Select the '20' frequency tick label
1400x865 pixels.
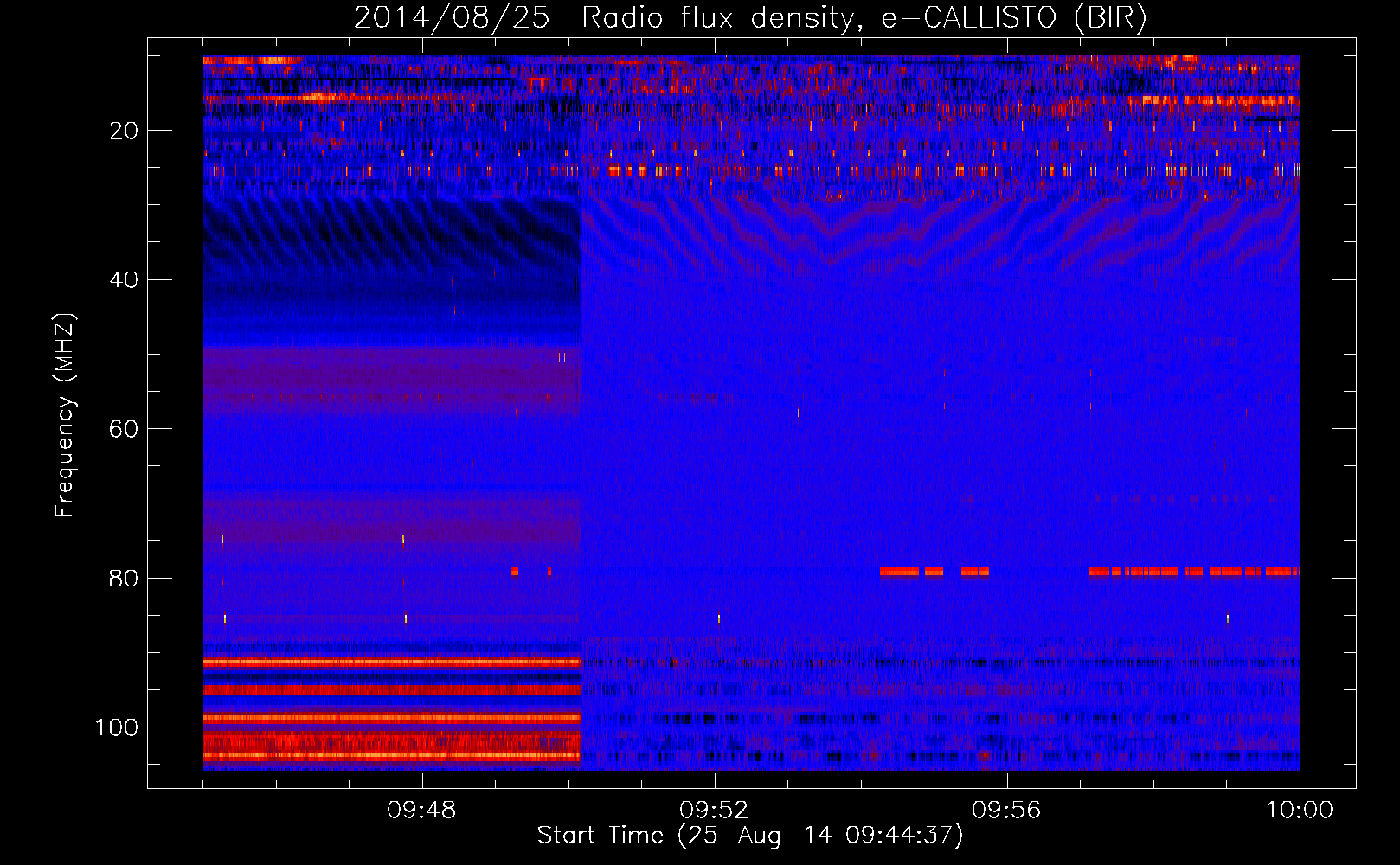pyautogui.click(x=124, y=131)
